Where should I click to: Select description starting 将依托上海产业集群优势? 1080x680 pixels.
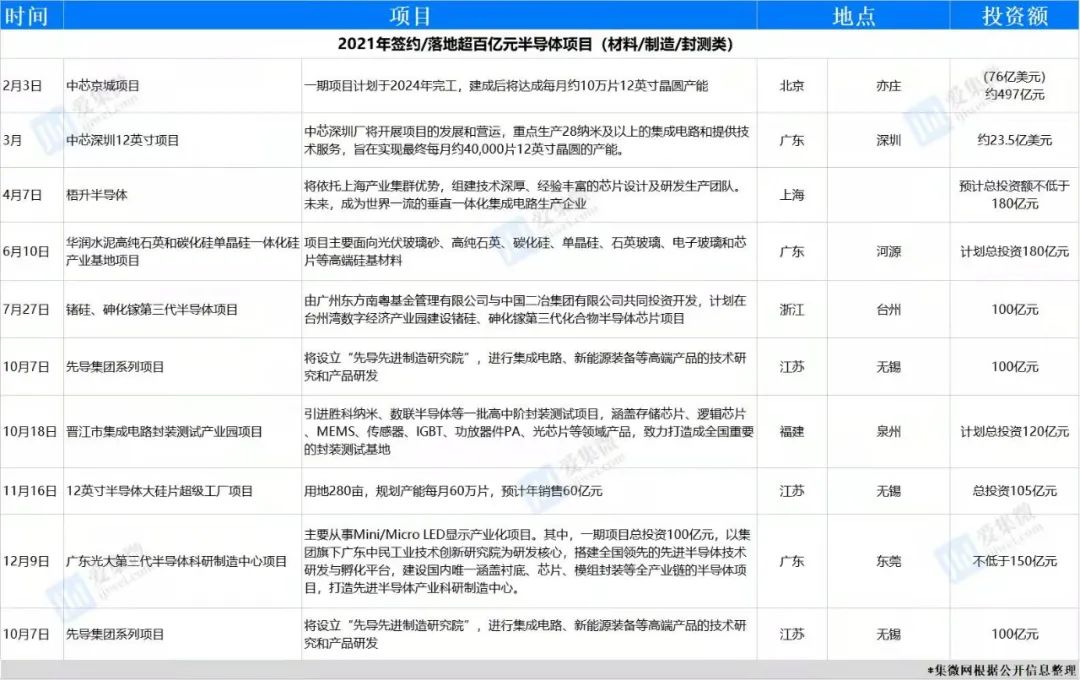coord(523,195)
